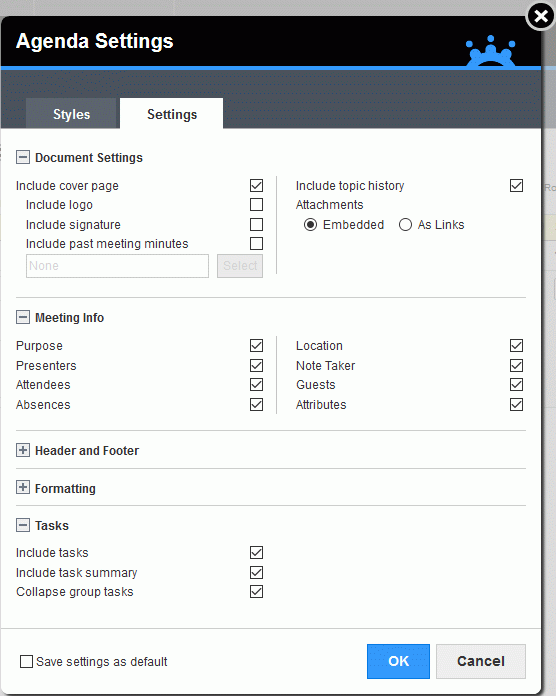Image resolution: width=556 pixels, height=696 pixels.
Task: Toggle Collapse group tasks off
Action: [x=256, y=592]
